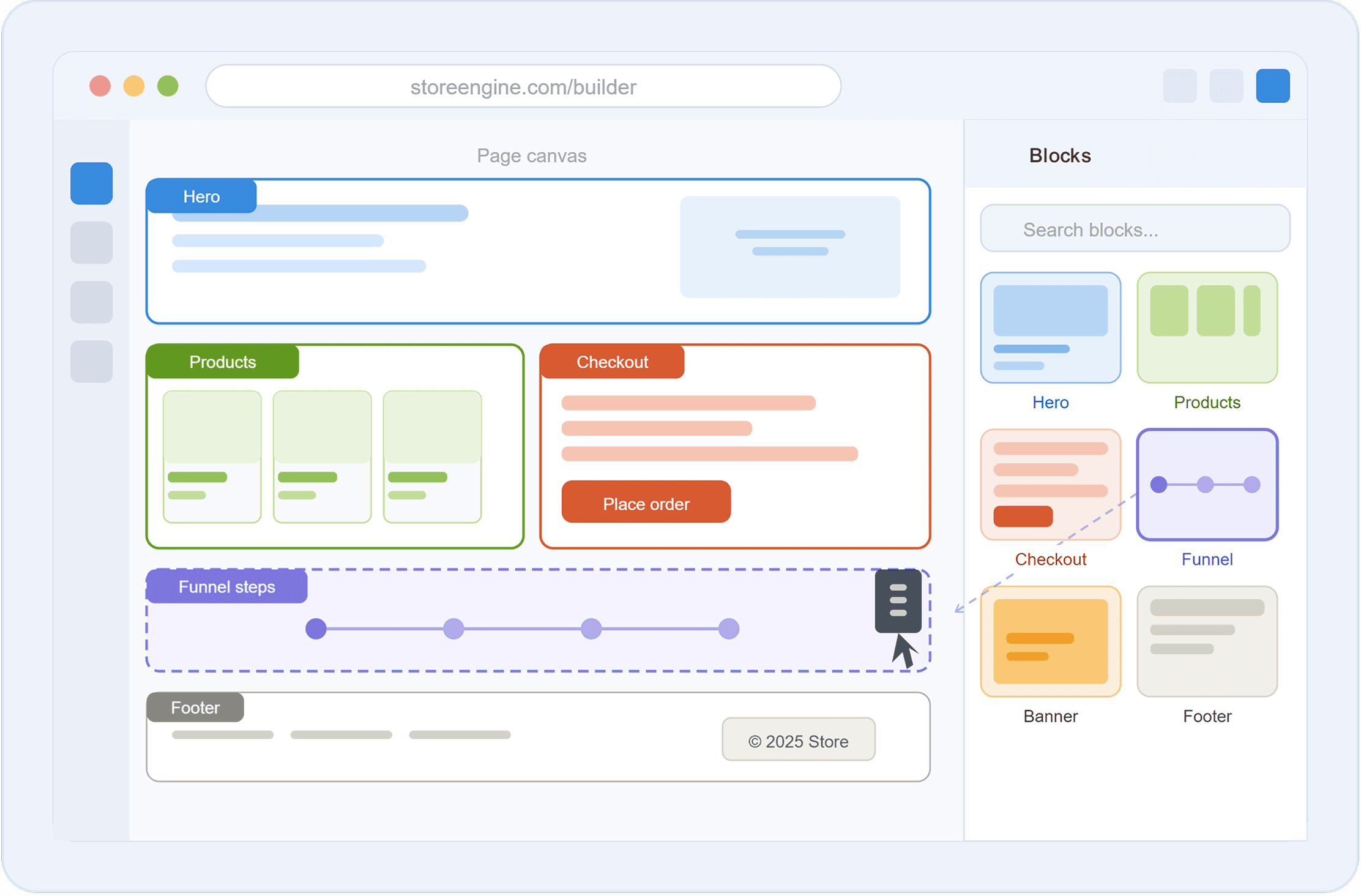1361x896 pixels.
Task: Select the Products tag on canvas
Action: [x=223, y=362]
